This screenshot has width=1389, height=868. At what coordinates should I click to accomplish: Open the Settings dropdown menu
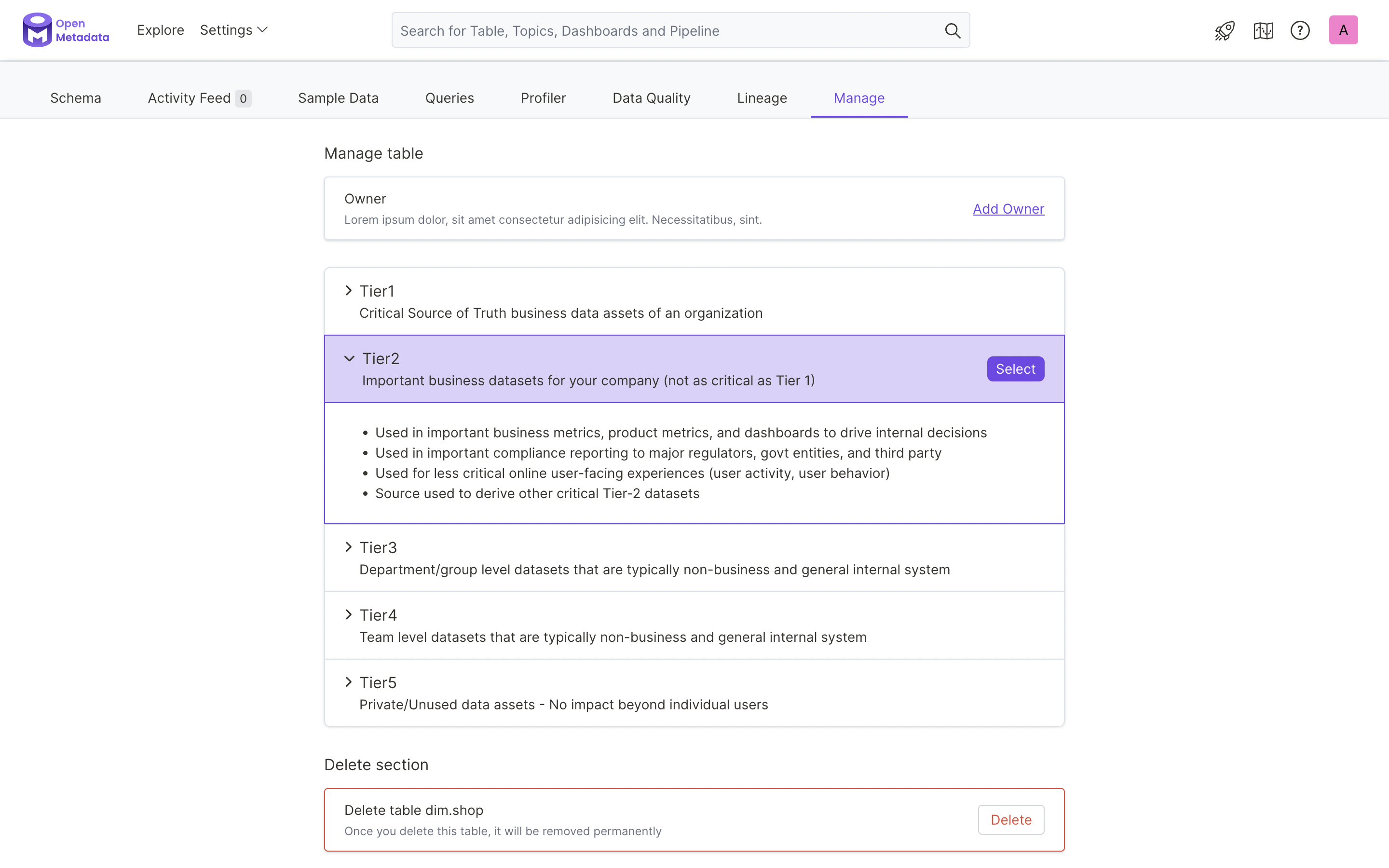coord(233,30)
